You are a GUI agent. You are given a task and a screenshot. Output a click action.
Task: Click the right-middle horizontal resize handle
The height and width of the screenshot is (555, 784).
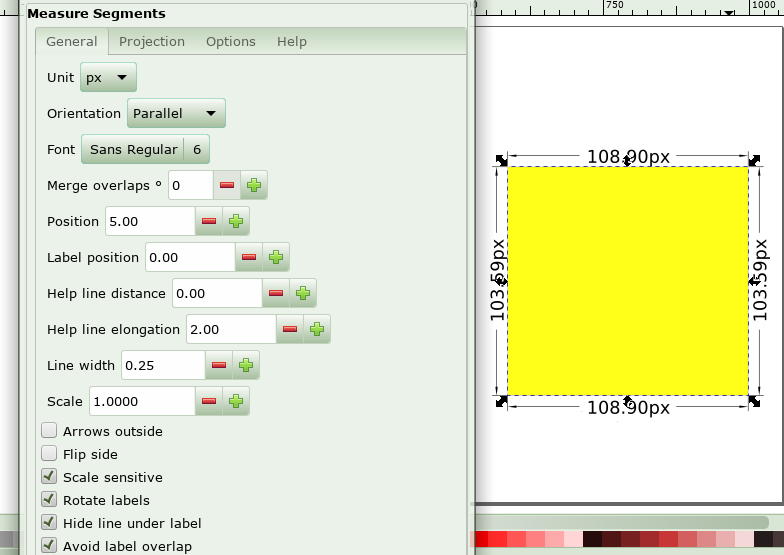754,282
